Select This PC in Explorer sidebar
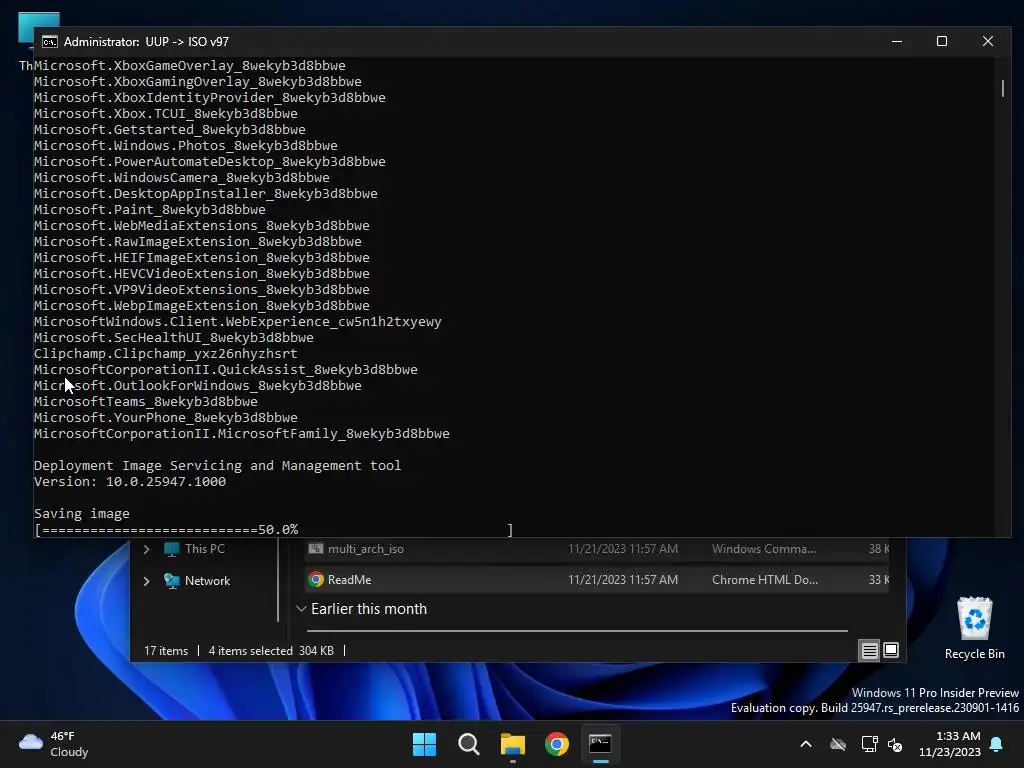 (204, 549)
